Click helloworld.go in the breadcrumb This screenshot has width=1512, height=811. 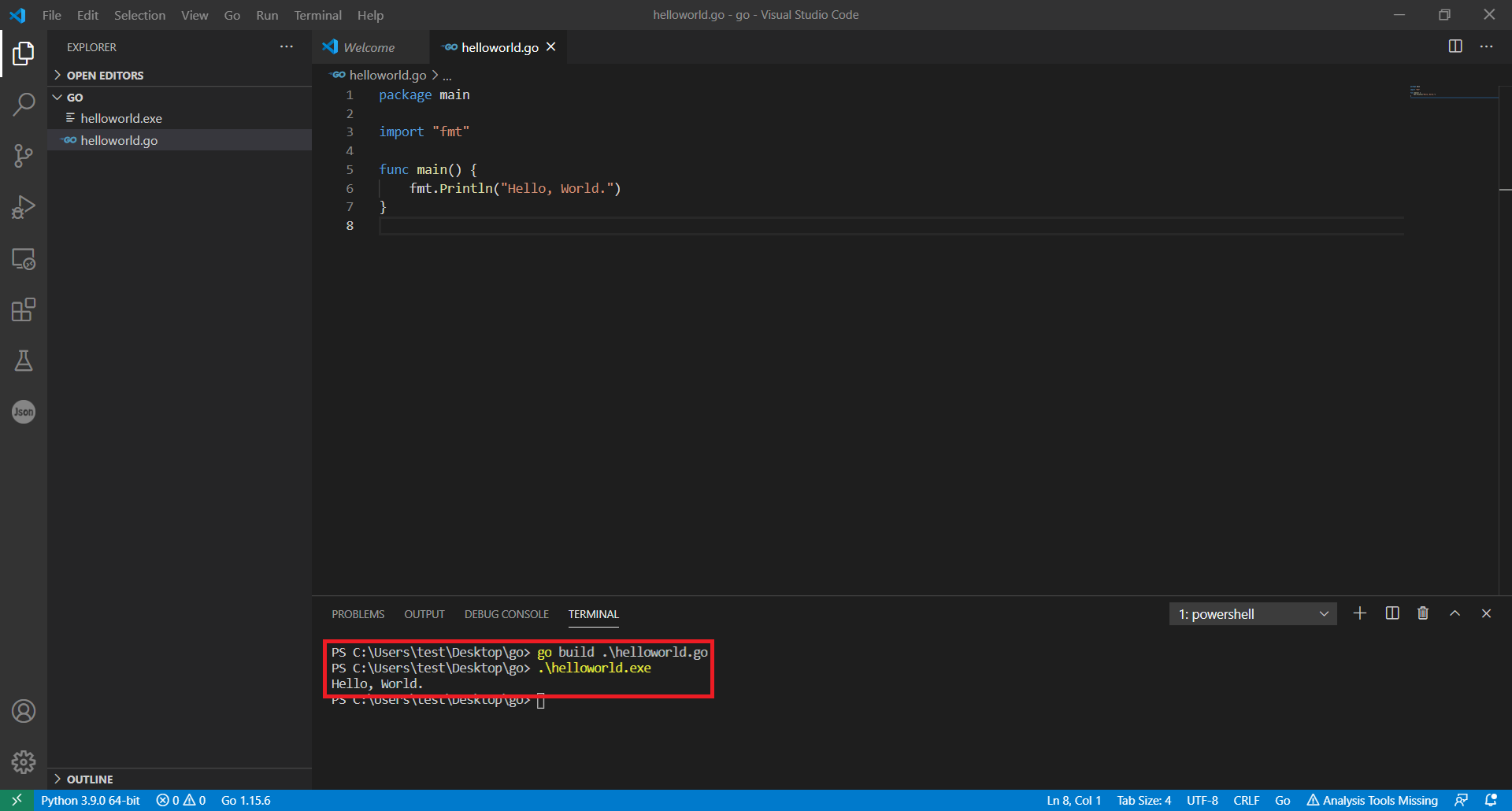[x=387, y=75]
